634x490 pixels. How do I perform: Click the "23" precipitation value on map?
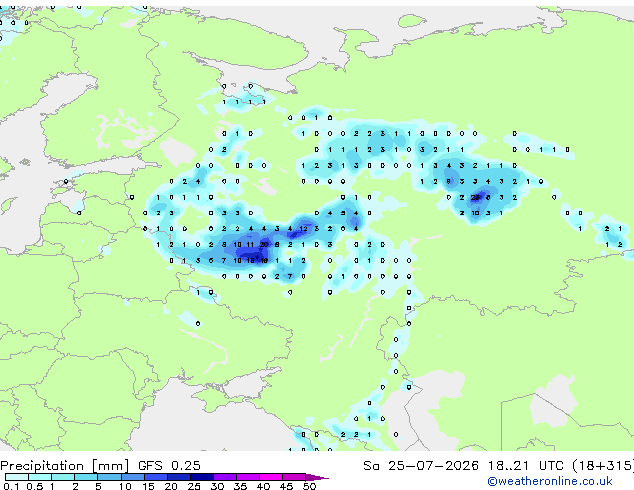[475, 197]
